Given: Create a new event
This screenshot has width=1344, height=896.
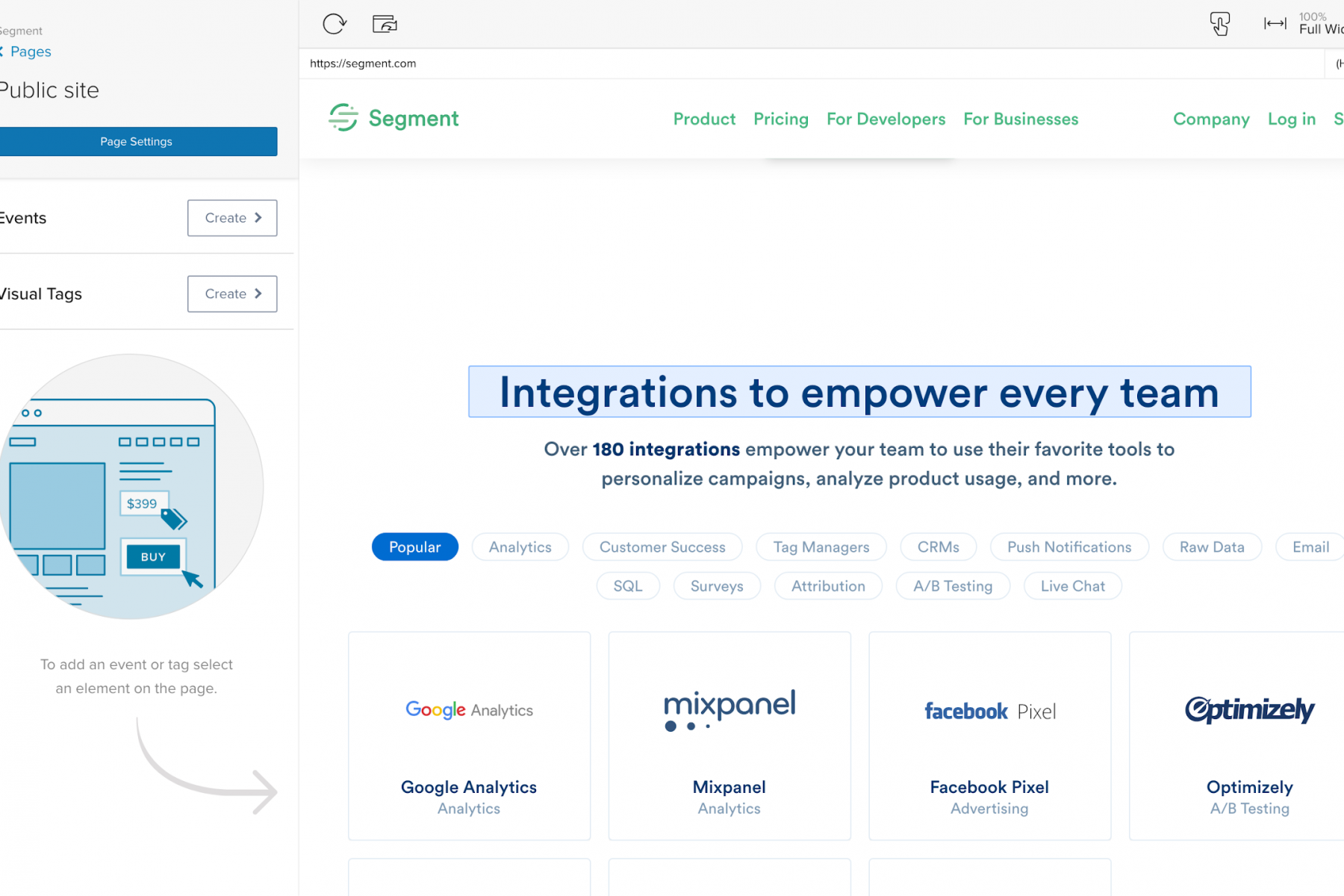Looking at the screenshot, I should click(232, 218).
